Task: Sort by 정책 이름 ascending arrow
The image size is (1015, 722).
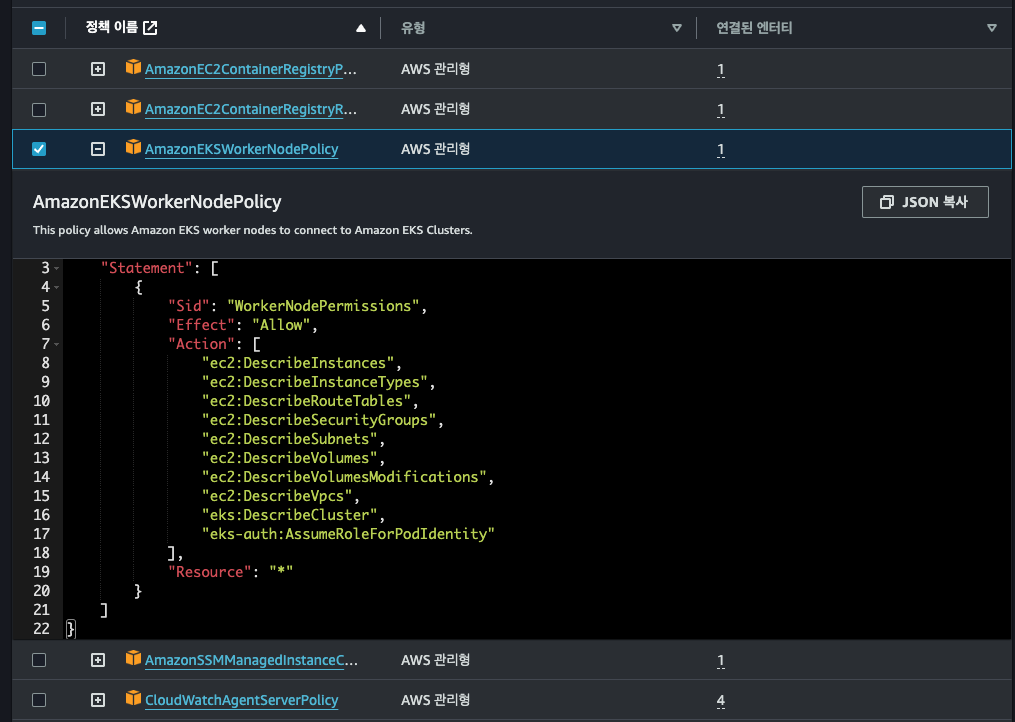Action: coord(361,28)
